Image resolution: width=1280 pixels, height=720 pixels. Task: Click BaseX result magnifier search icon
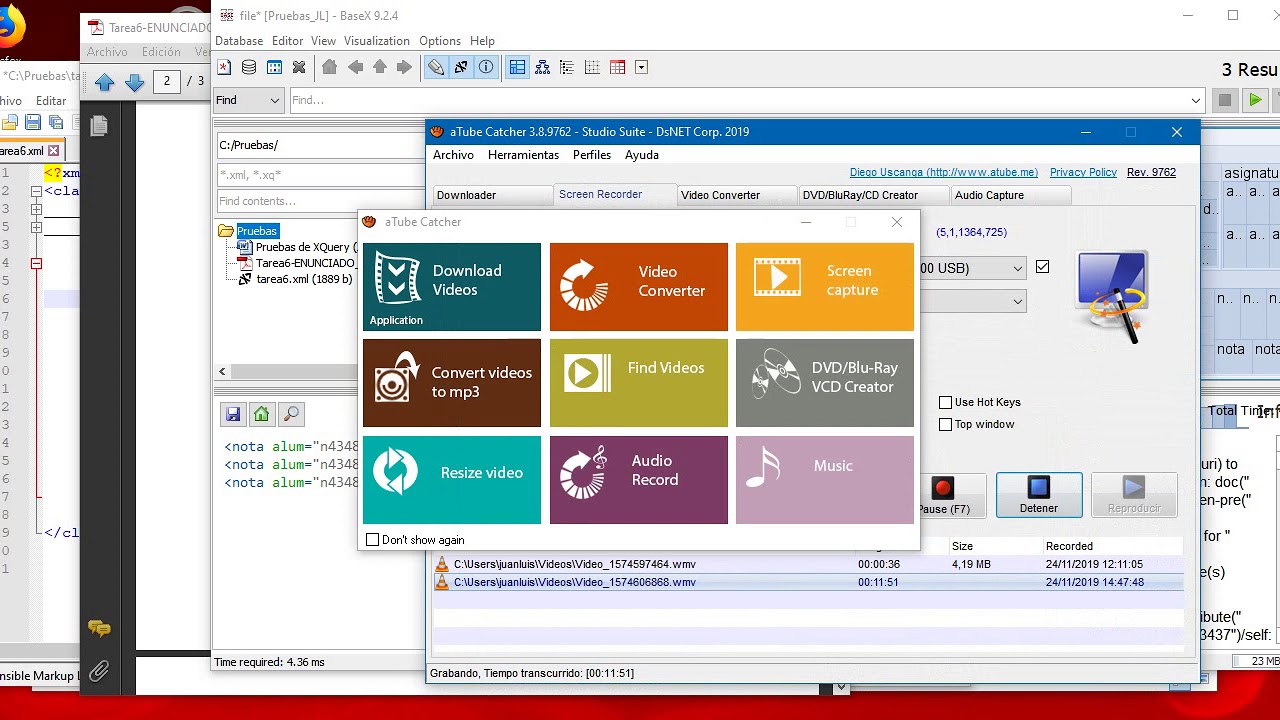coord(291,414)
